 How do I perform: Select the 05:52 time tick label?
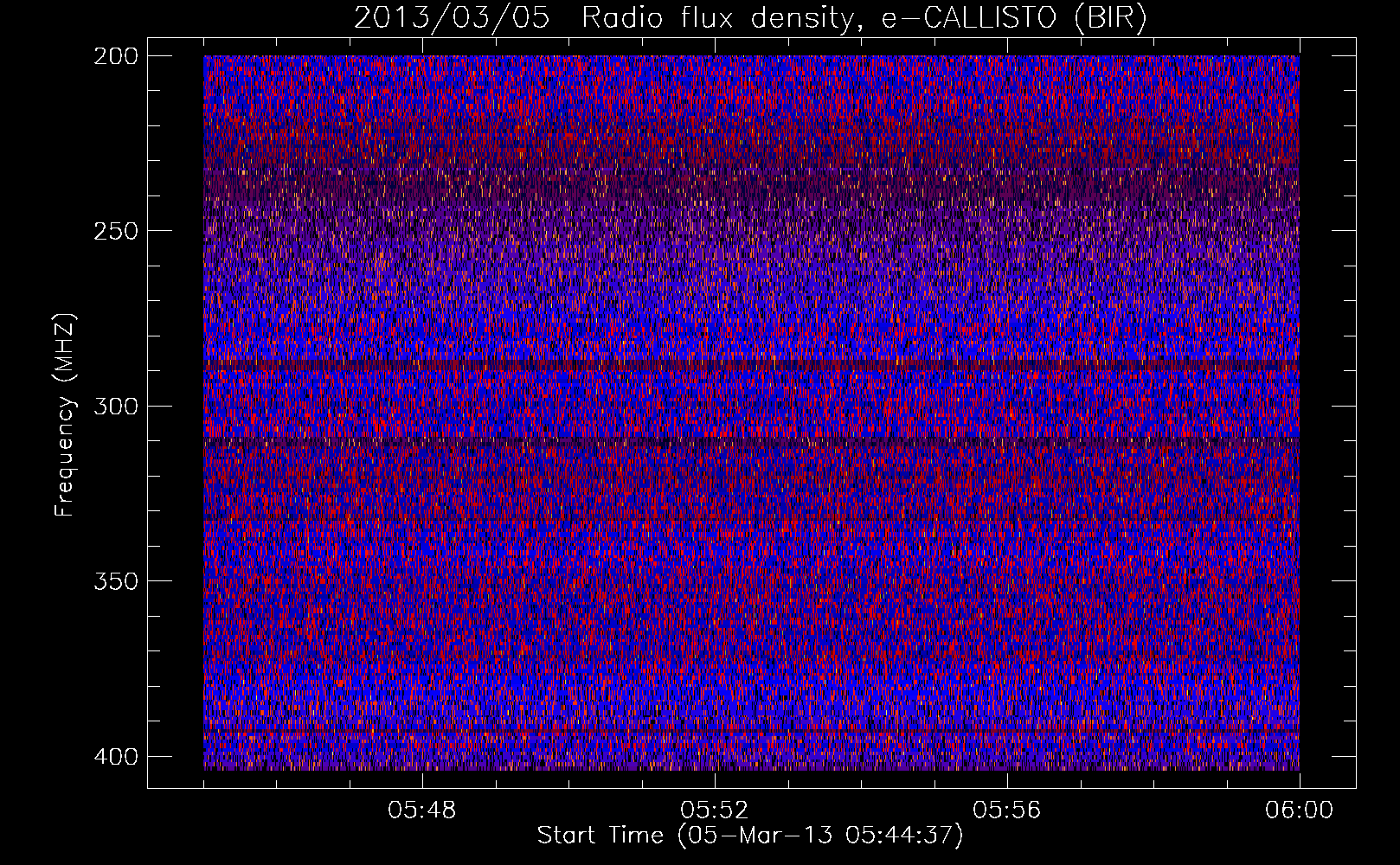point(715,811)
